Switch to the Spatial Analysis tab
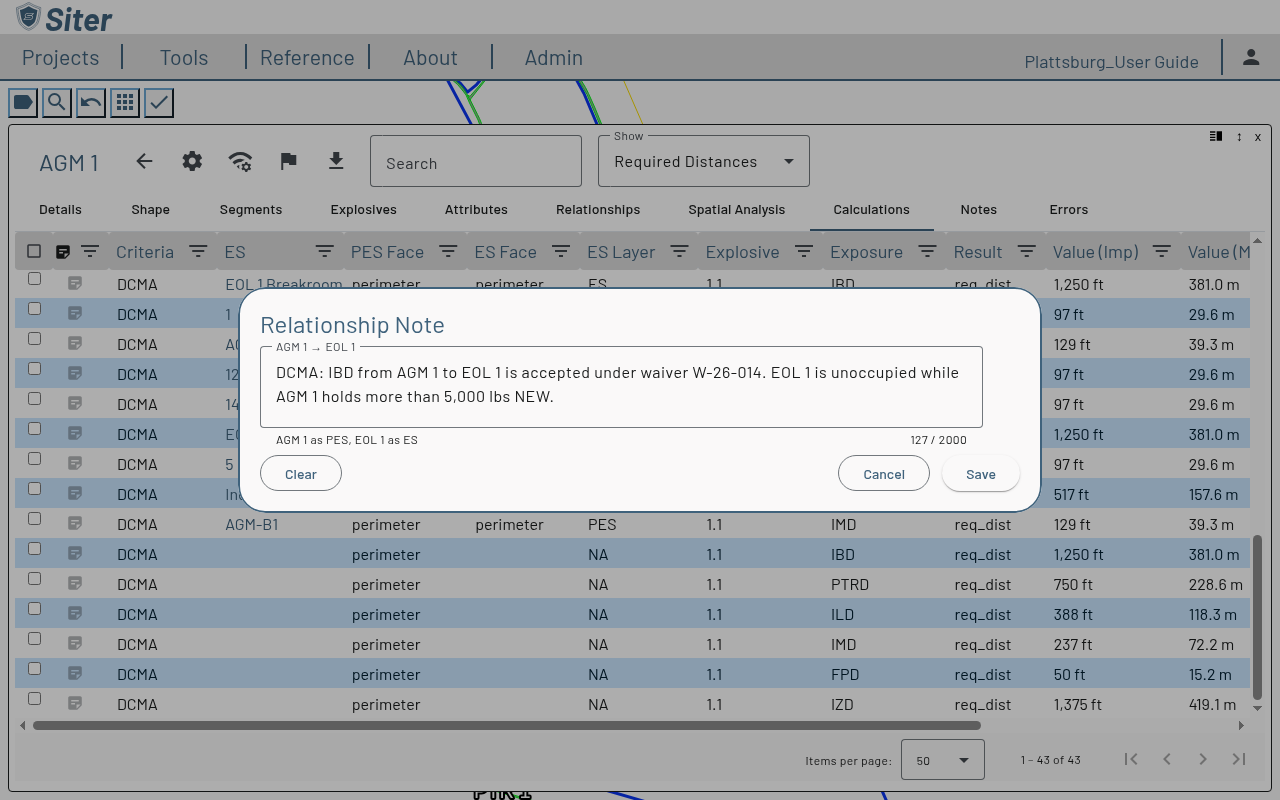 (737, 209)
